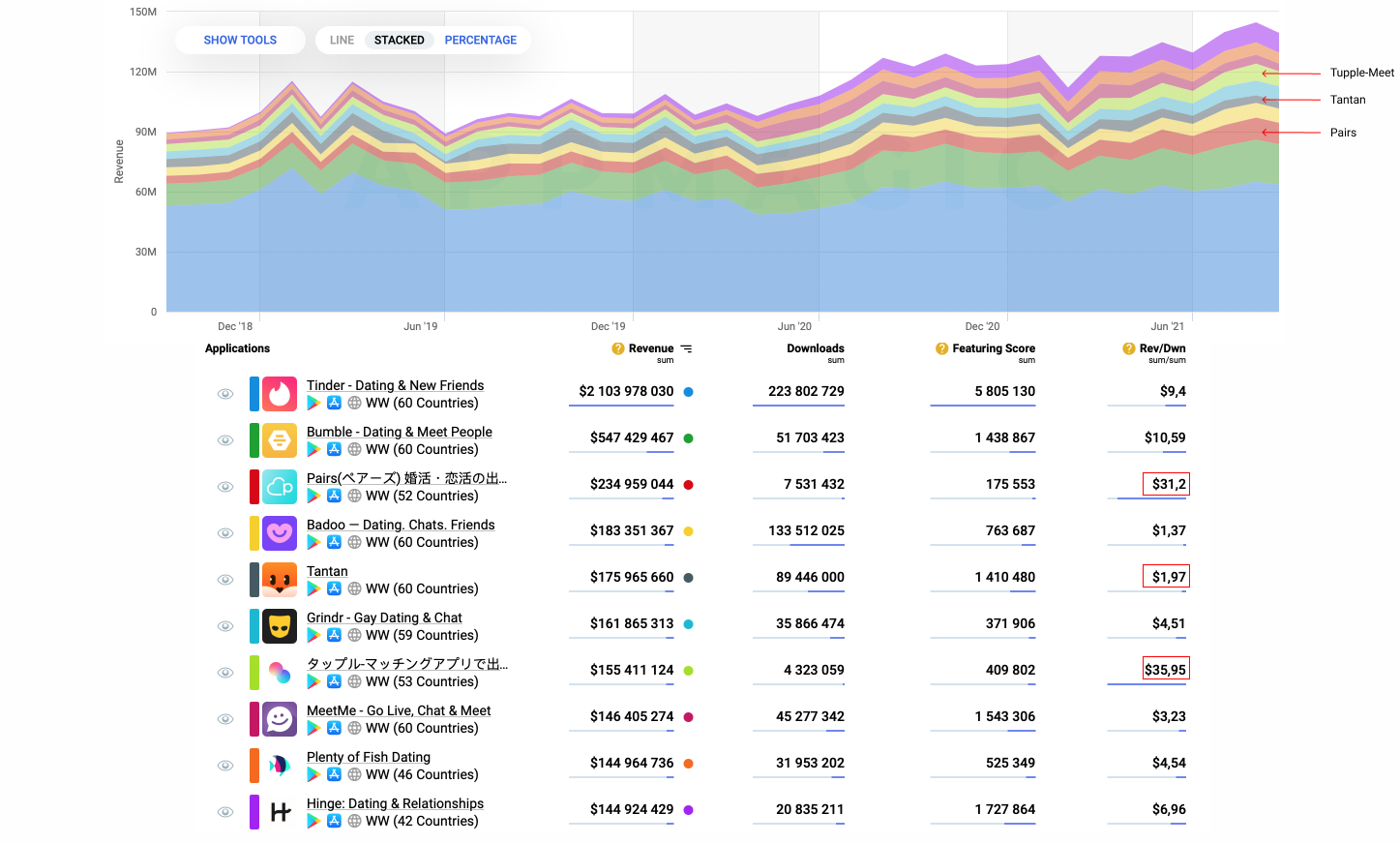
Task: Click globe icon in Plenty of Fish row
Action: (x=354, y=774)
